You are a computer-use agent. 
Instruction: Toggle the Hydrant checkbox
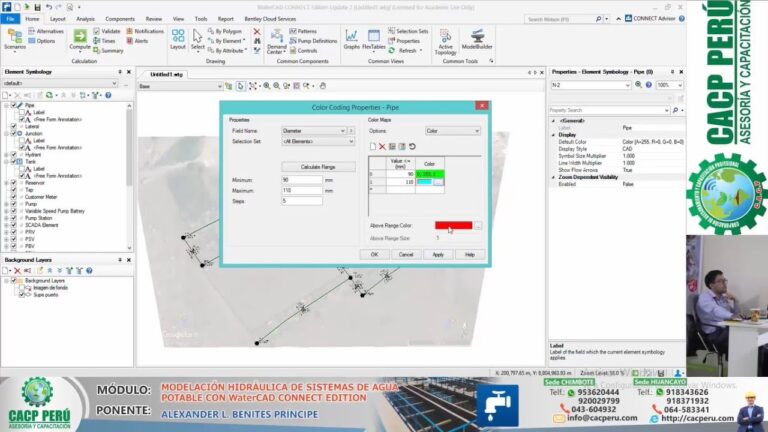(14, 155)
